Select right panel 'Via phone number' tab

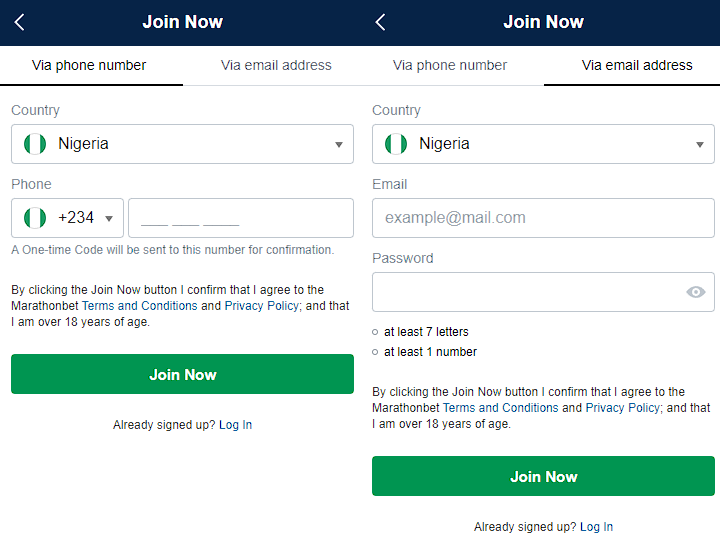click(x=450, y=65)
